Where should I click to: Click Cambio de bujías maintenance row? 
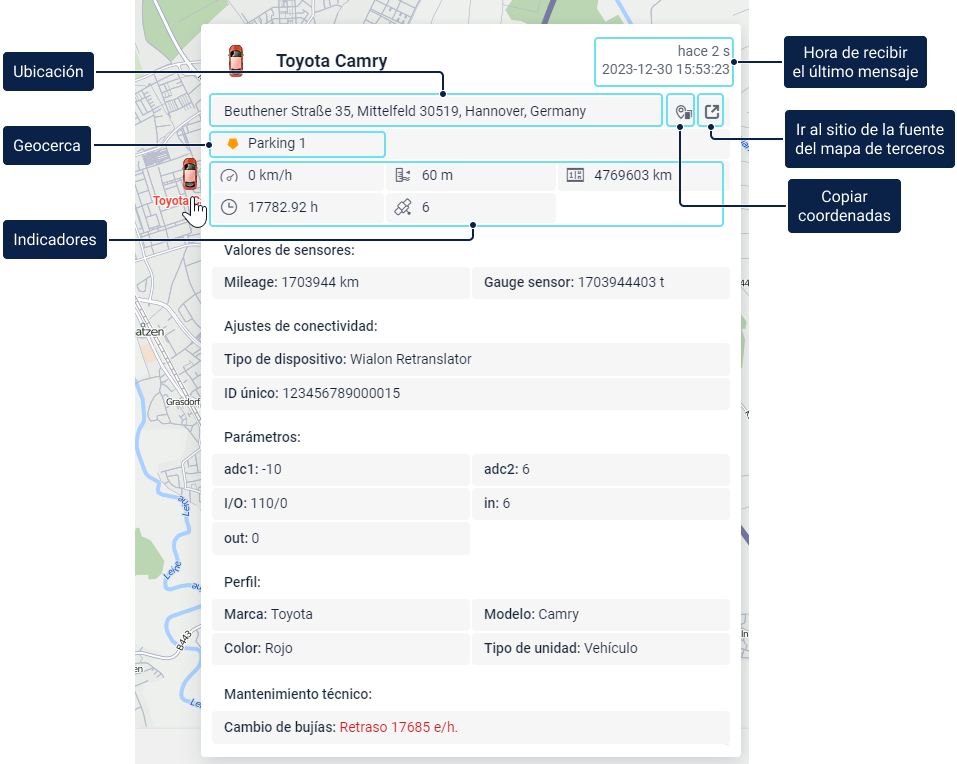pyautogui.click(x=471, y=727)
